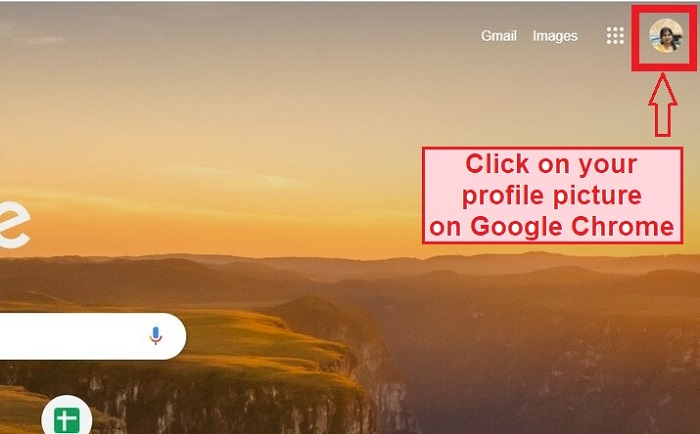Start voice search with the microphone icon
Screen dimensions: 700x434
155,336
